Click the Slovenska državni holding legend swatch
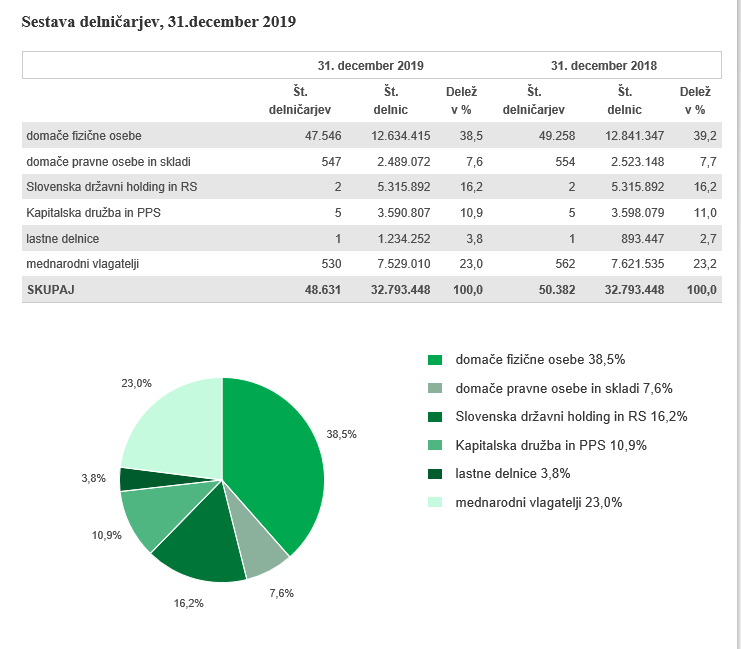 tap(435, 417)
